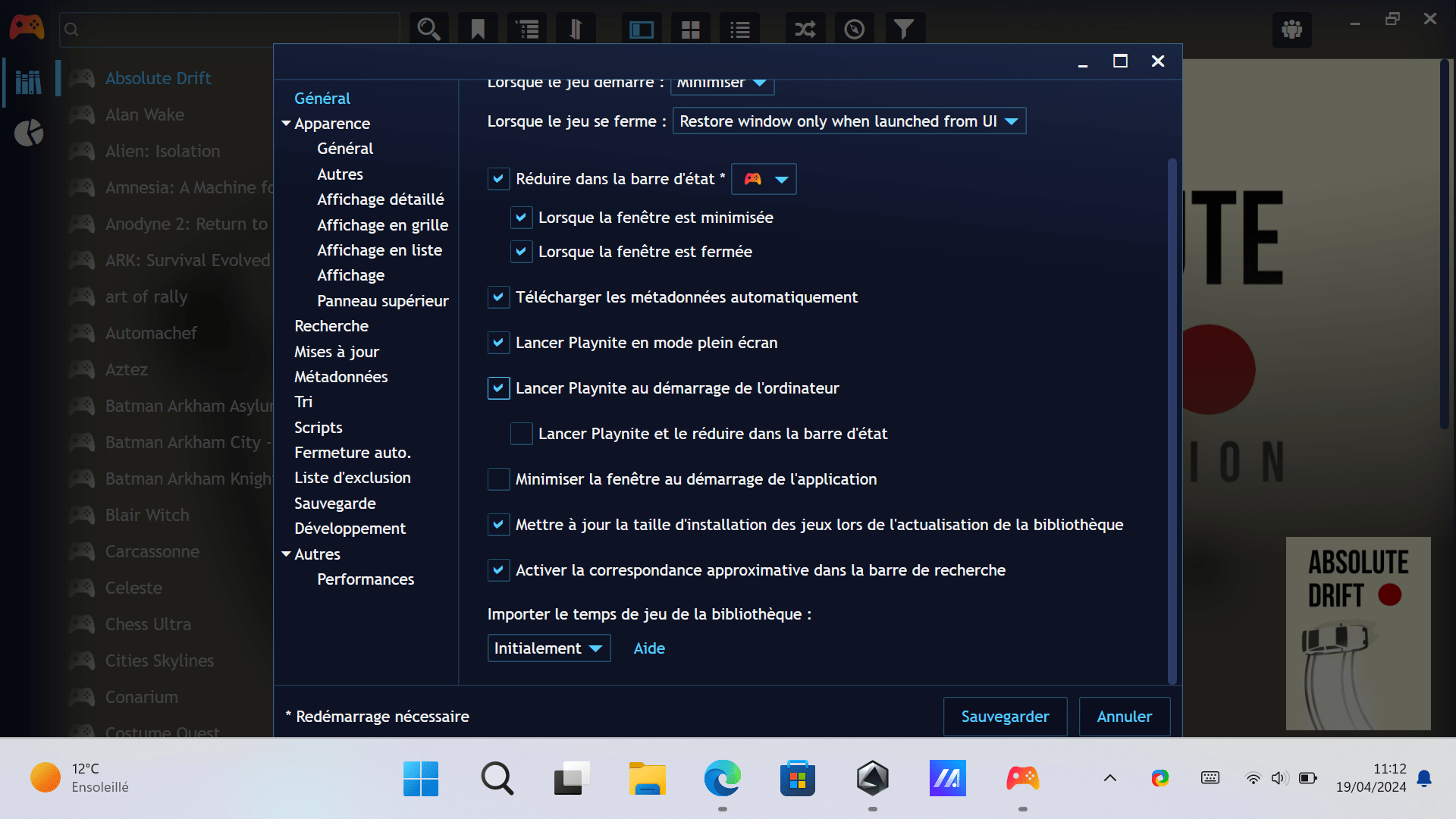
Task: Open the hexagon app on taskbar
Action: (x=873, y=778)
